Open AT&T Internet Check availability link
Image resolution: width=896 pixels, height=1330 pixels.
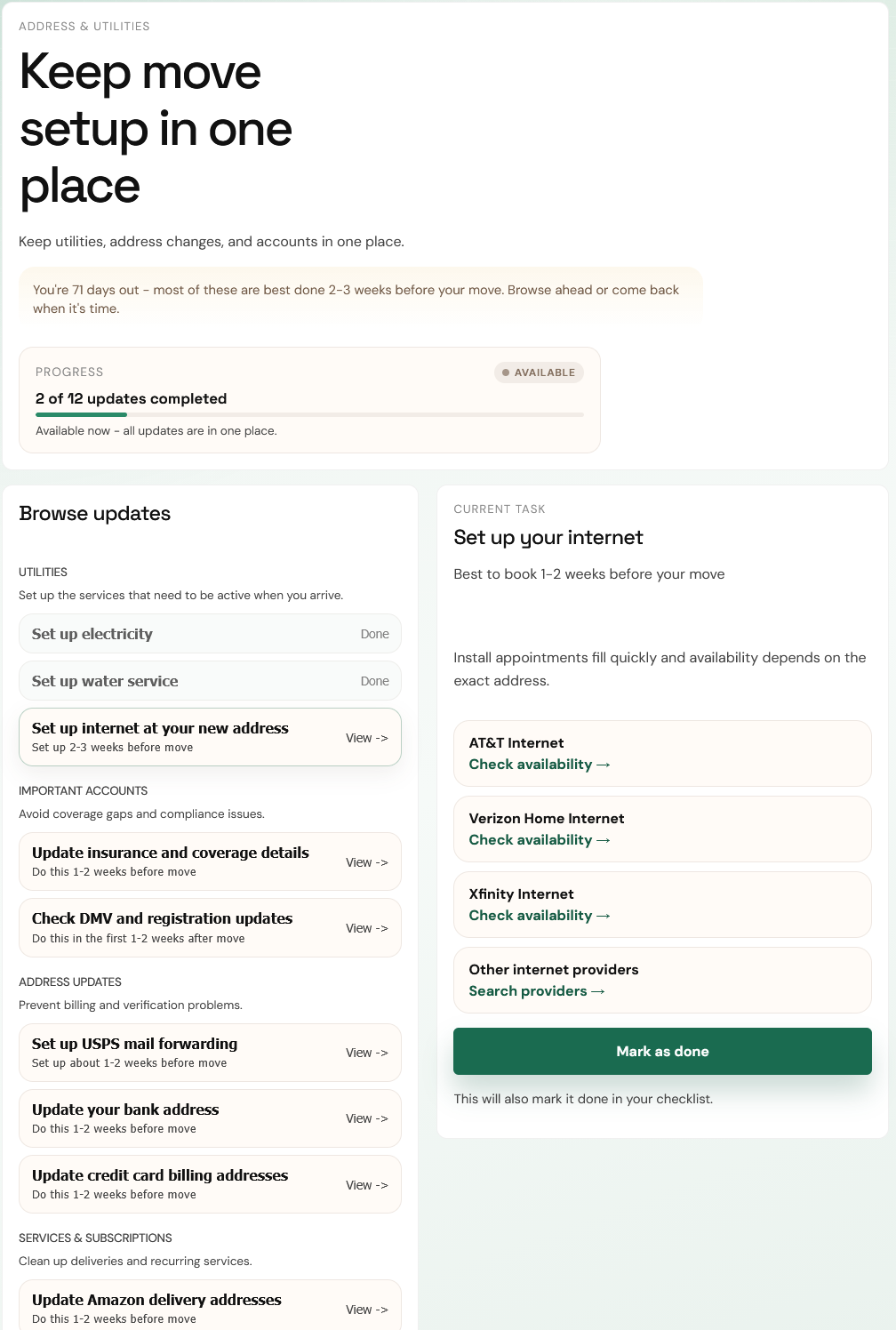tap(540, 765)
